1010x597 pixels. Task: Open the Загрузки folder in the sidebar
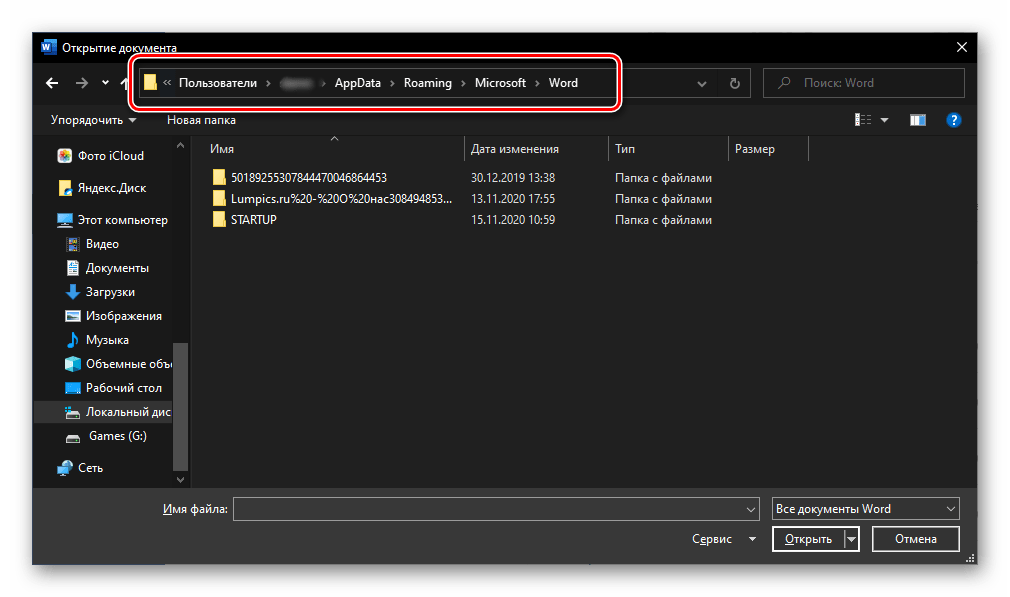(x=110, y=292)
